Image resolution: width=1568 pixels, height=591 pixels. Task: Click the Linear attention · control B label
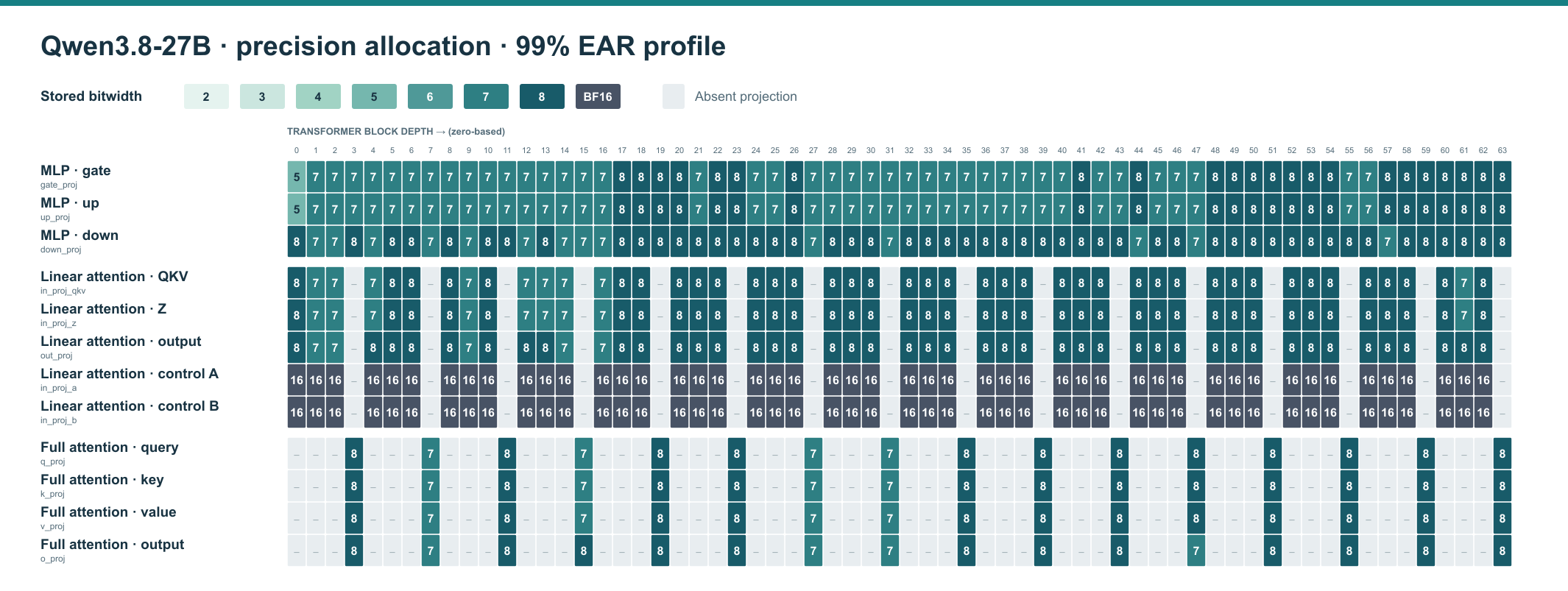tap(130, 406)
